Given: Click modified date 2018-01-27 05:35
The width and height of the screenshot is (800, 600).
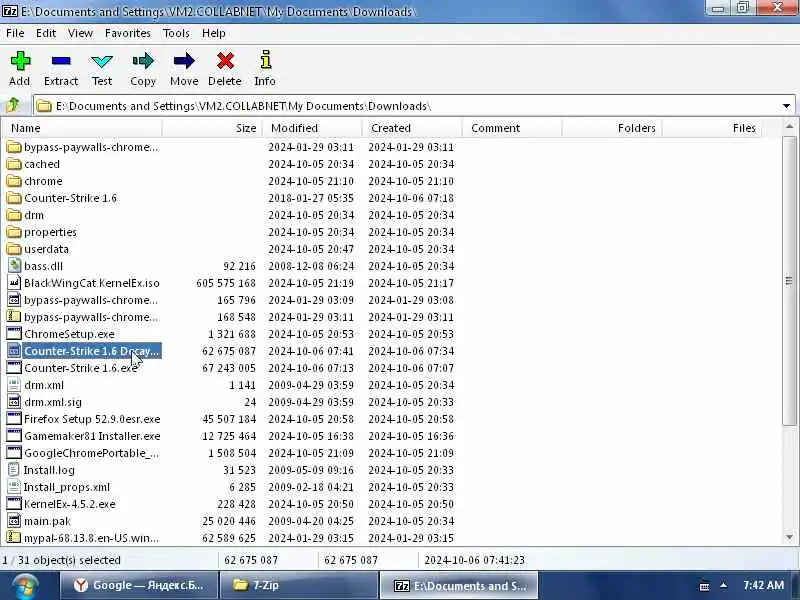Looking at the screenshot, I should [311, 198].
